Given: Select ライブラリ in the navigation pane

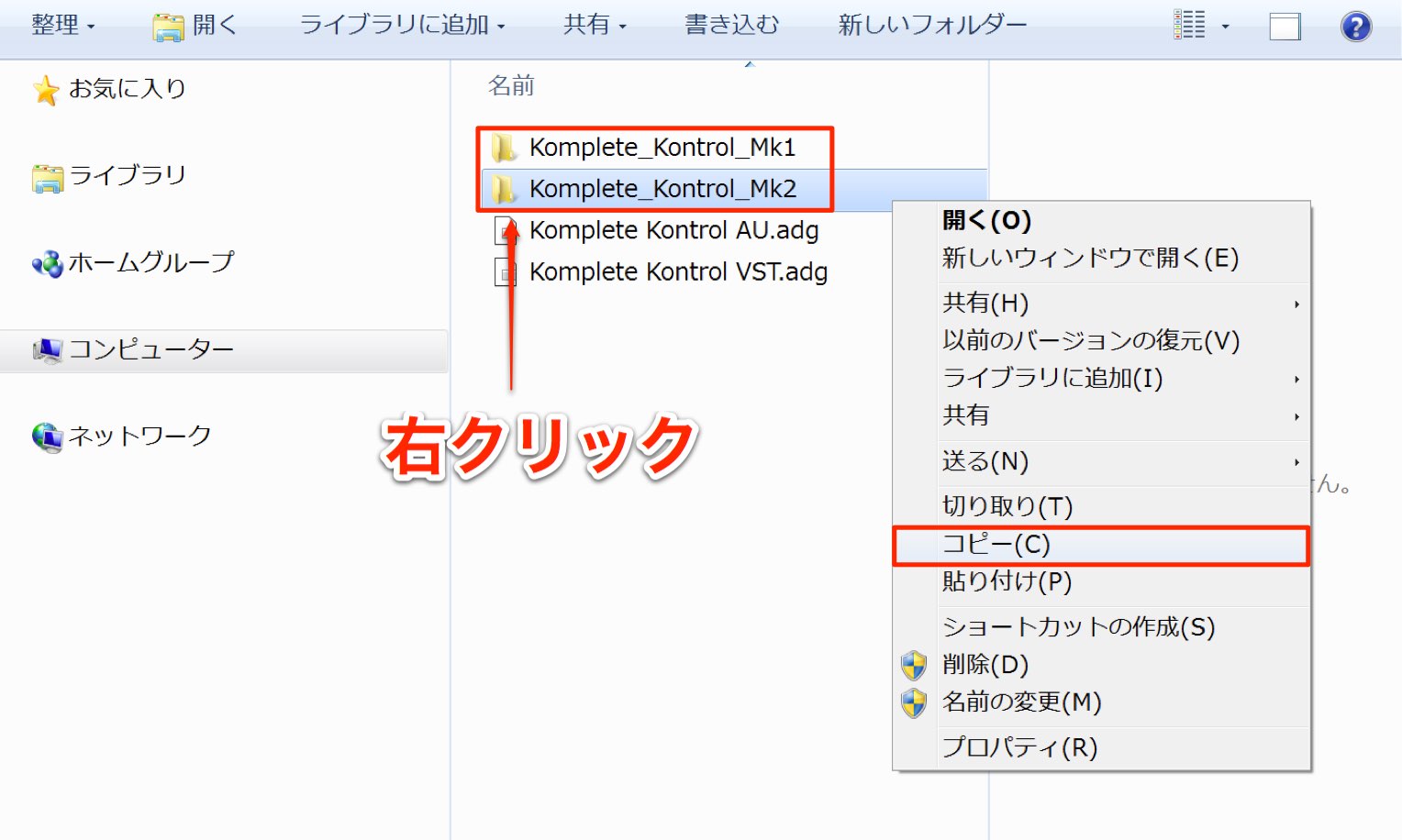Looking at the screenshot, I should click(127, 175).
